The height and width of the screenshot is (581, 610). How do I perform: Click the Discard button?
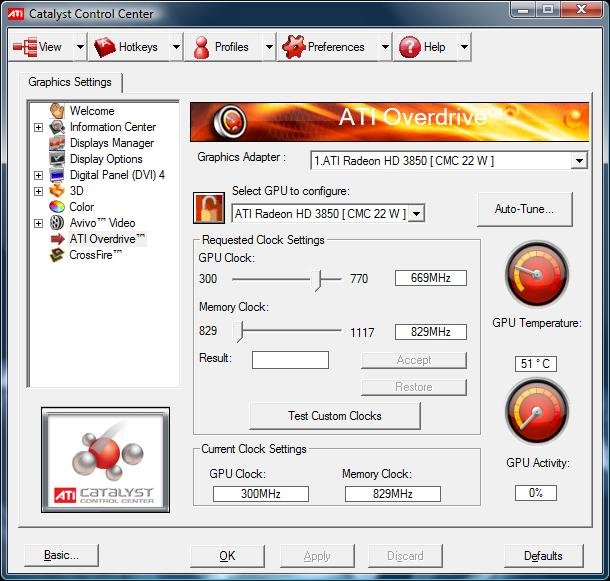405,556
